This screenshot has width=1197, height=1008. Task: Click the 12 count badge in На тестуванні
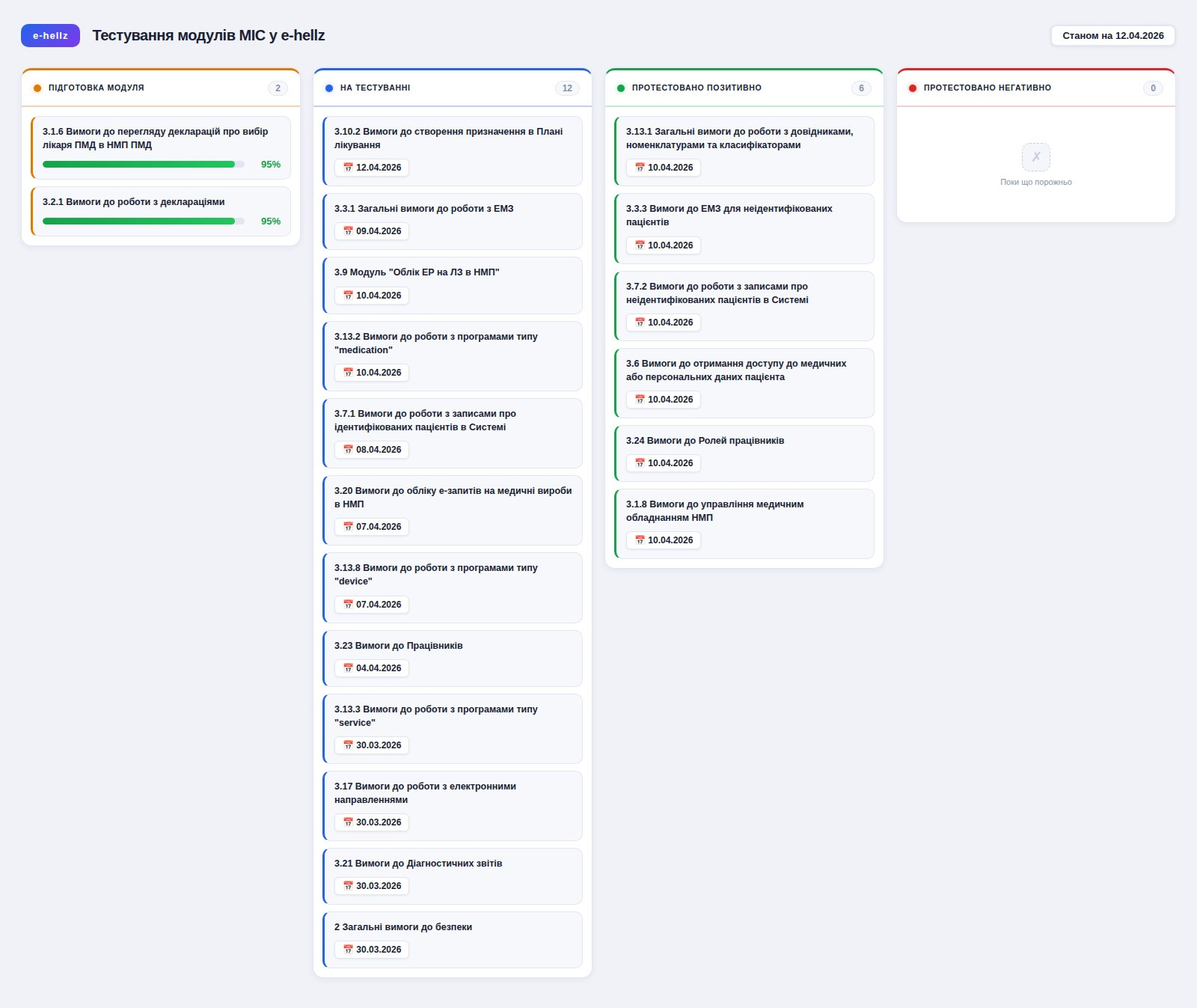coord(567,88)
